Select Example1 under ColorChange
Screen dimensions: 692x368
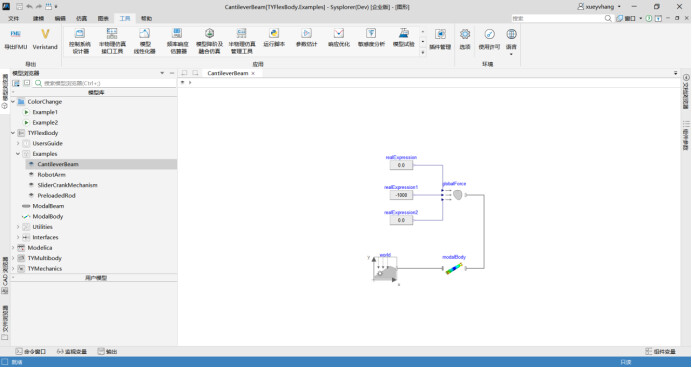(x=45, y=112)
